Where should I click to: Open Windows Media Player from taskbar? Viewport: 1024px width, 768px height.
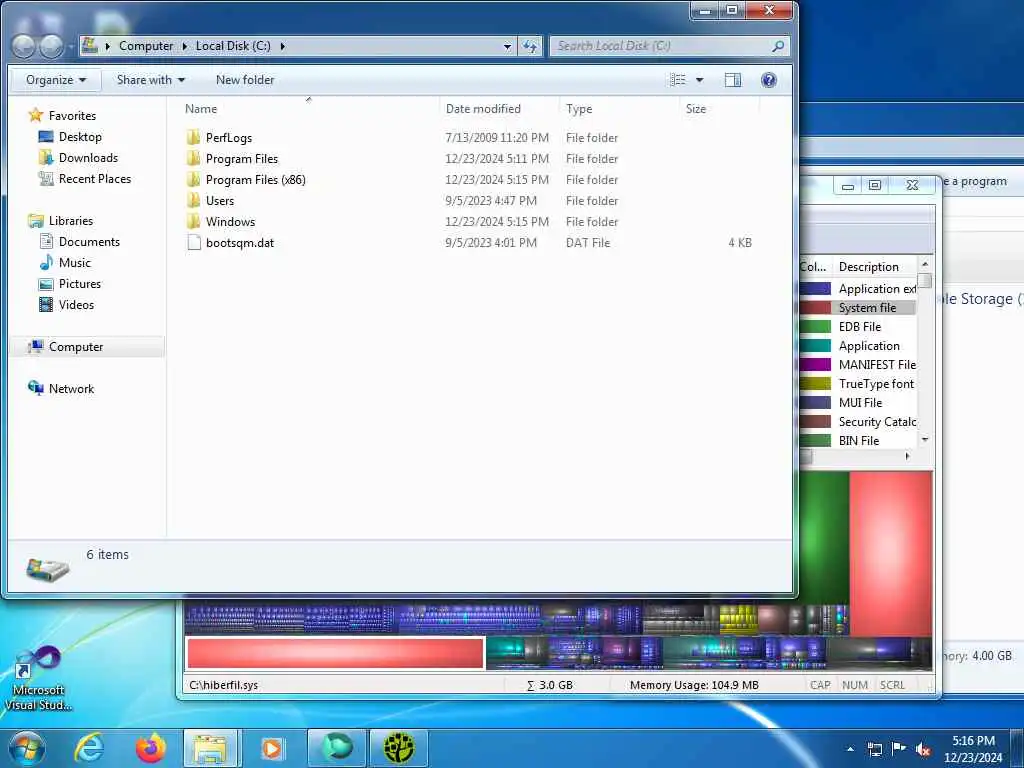click(272, 748)
